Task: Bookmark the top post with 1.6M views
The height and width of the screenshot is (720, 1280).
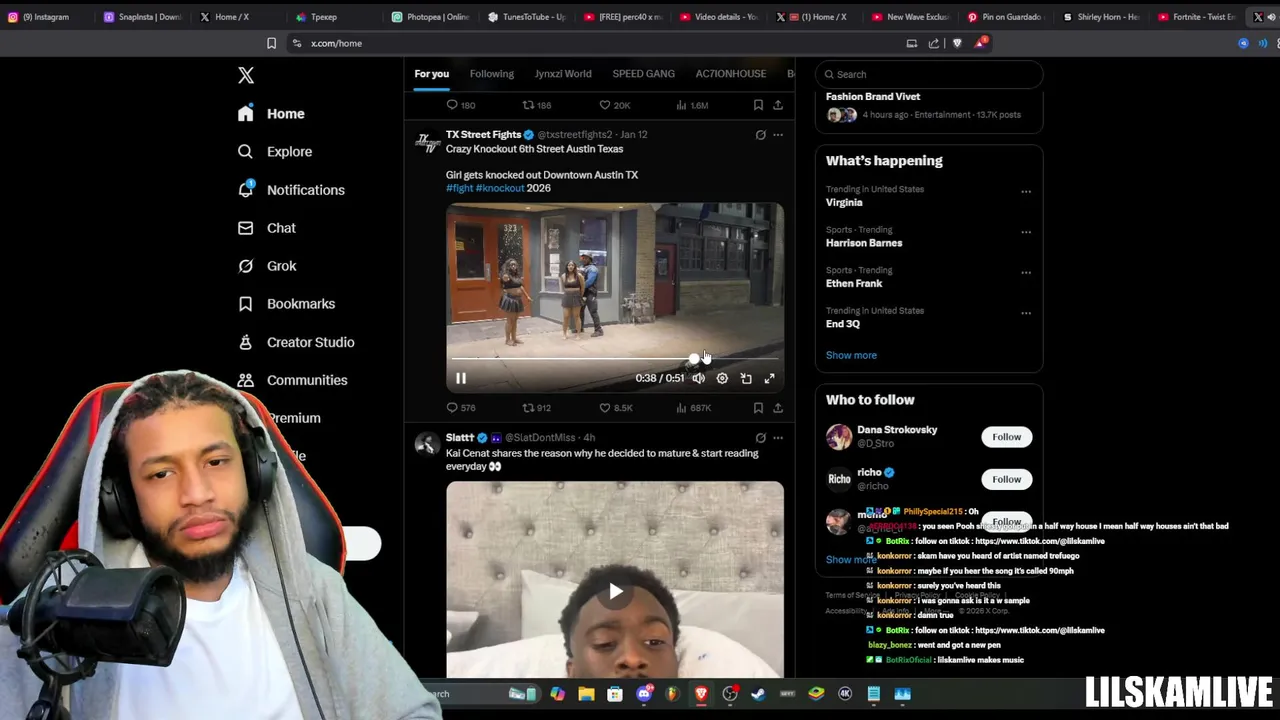Action: tap(758, 105)
